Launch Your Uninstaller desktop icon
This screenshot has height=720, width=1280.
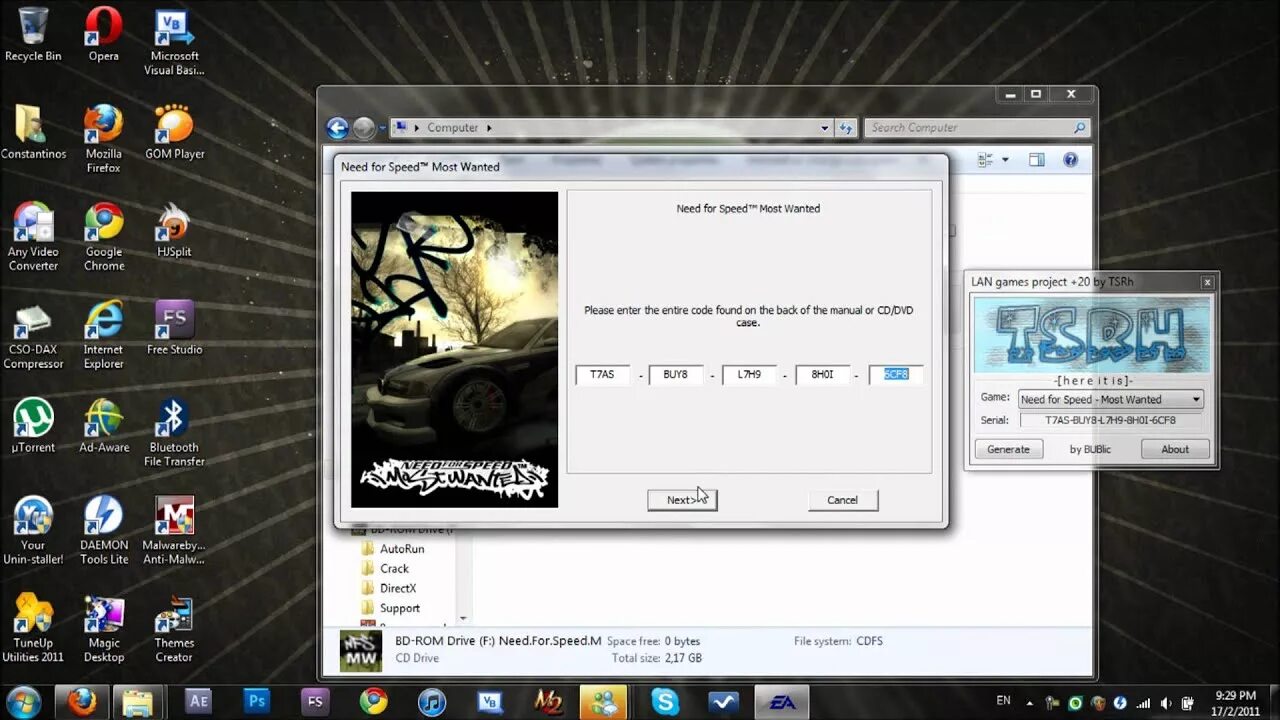(x=33, y=531)
